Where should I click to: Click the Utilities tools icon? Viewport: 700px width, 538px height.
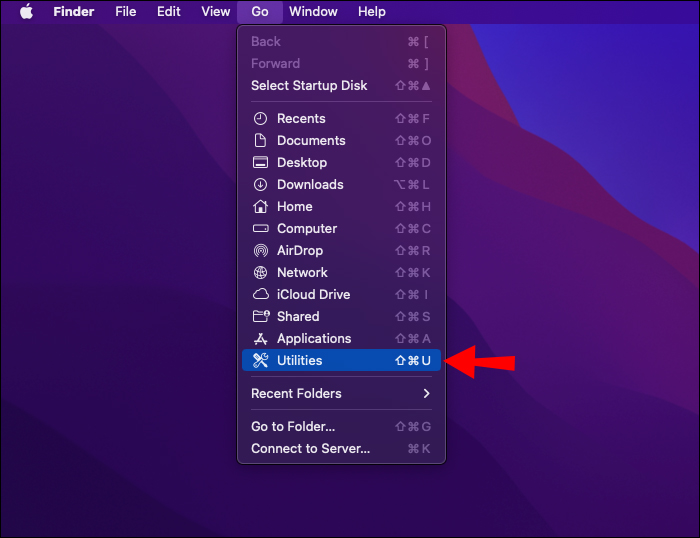click(260, 360)
